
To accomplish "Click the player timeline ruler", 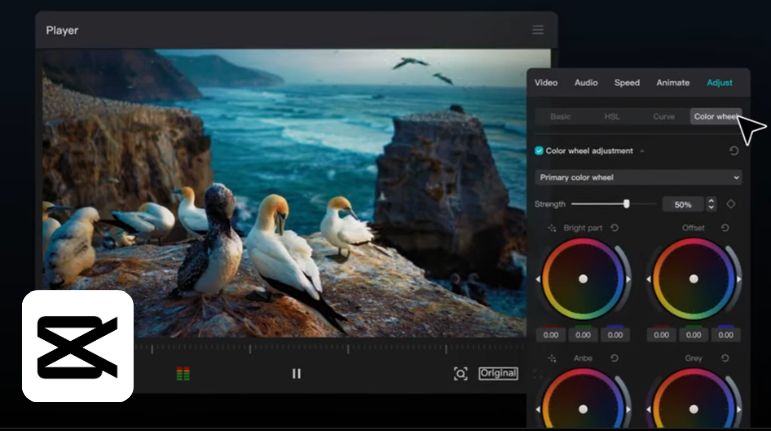I will [x=329, y=349].
